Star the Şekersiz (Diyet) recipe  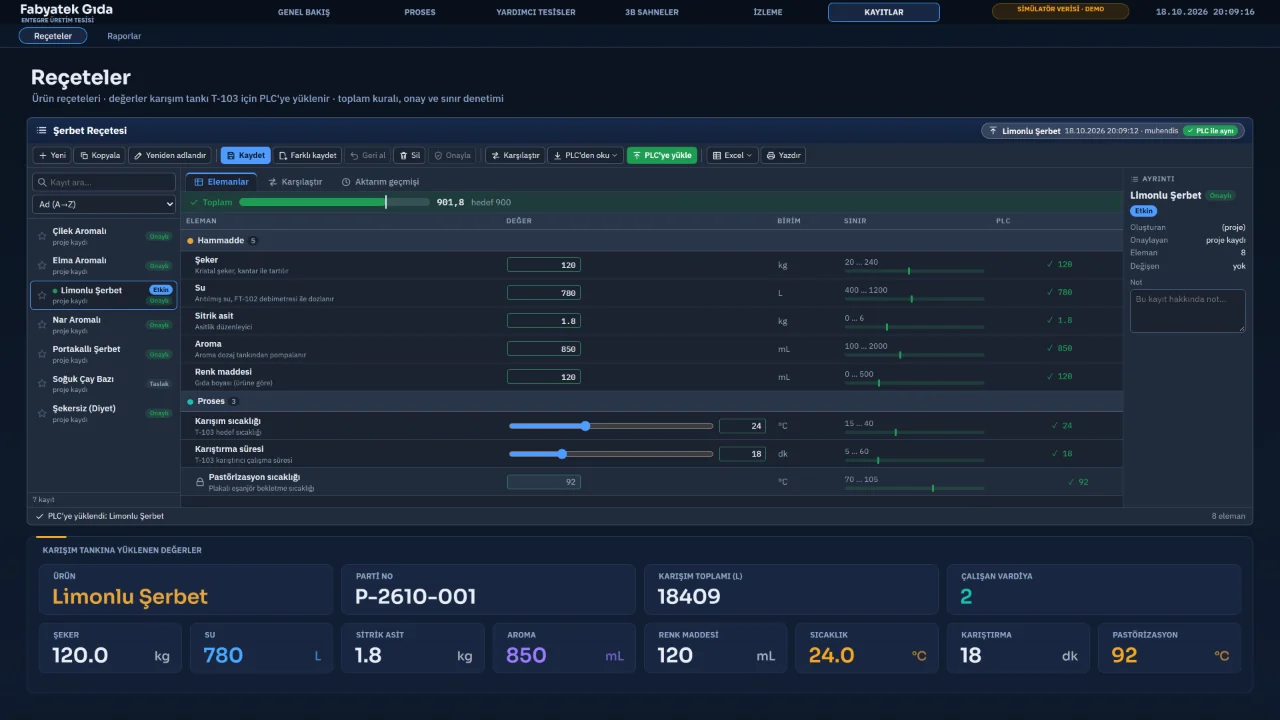pyautogui.click(x=42, y=413)
